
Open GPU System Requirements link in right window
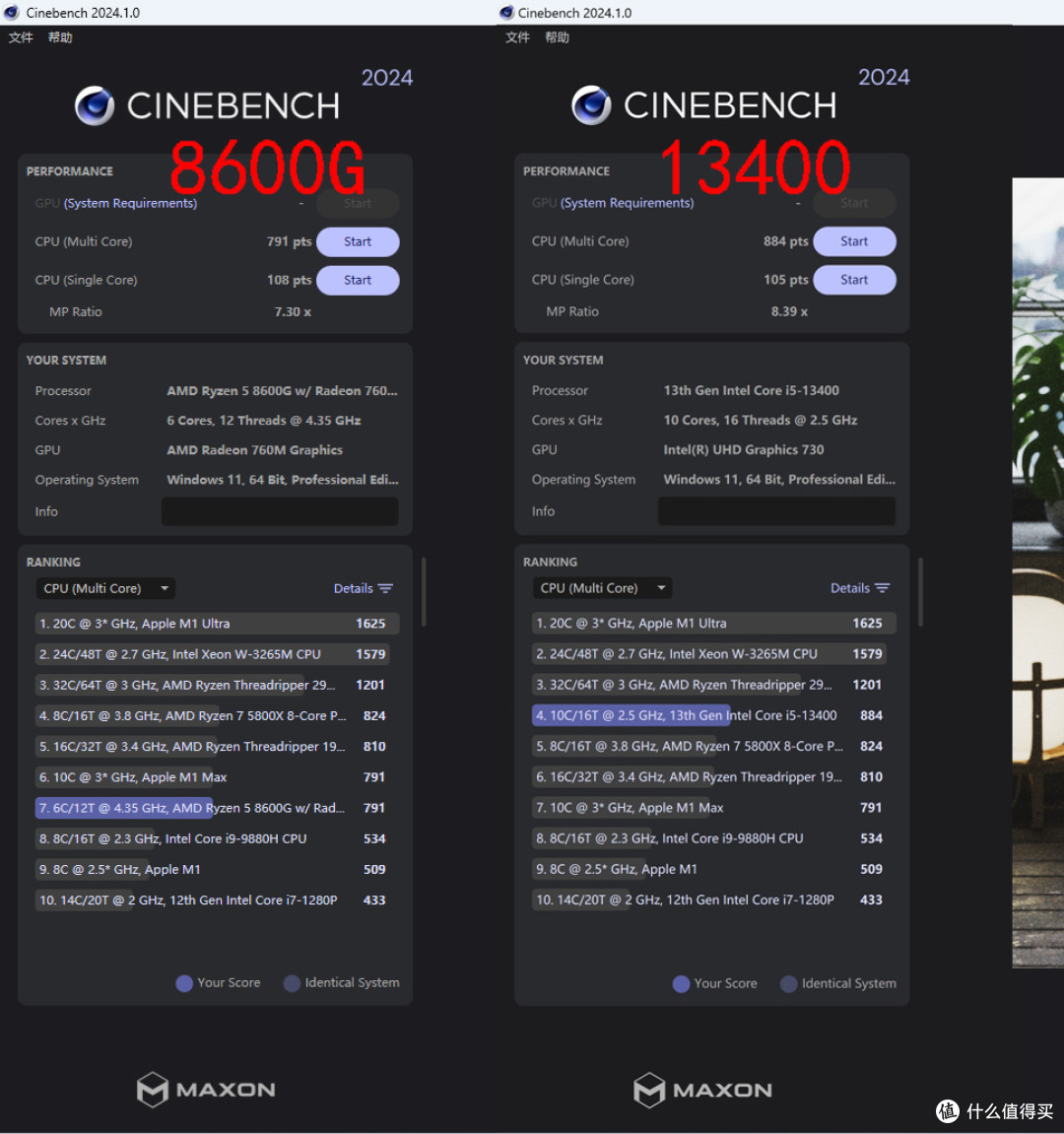pyautogui.click(x=628, y=203)
